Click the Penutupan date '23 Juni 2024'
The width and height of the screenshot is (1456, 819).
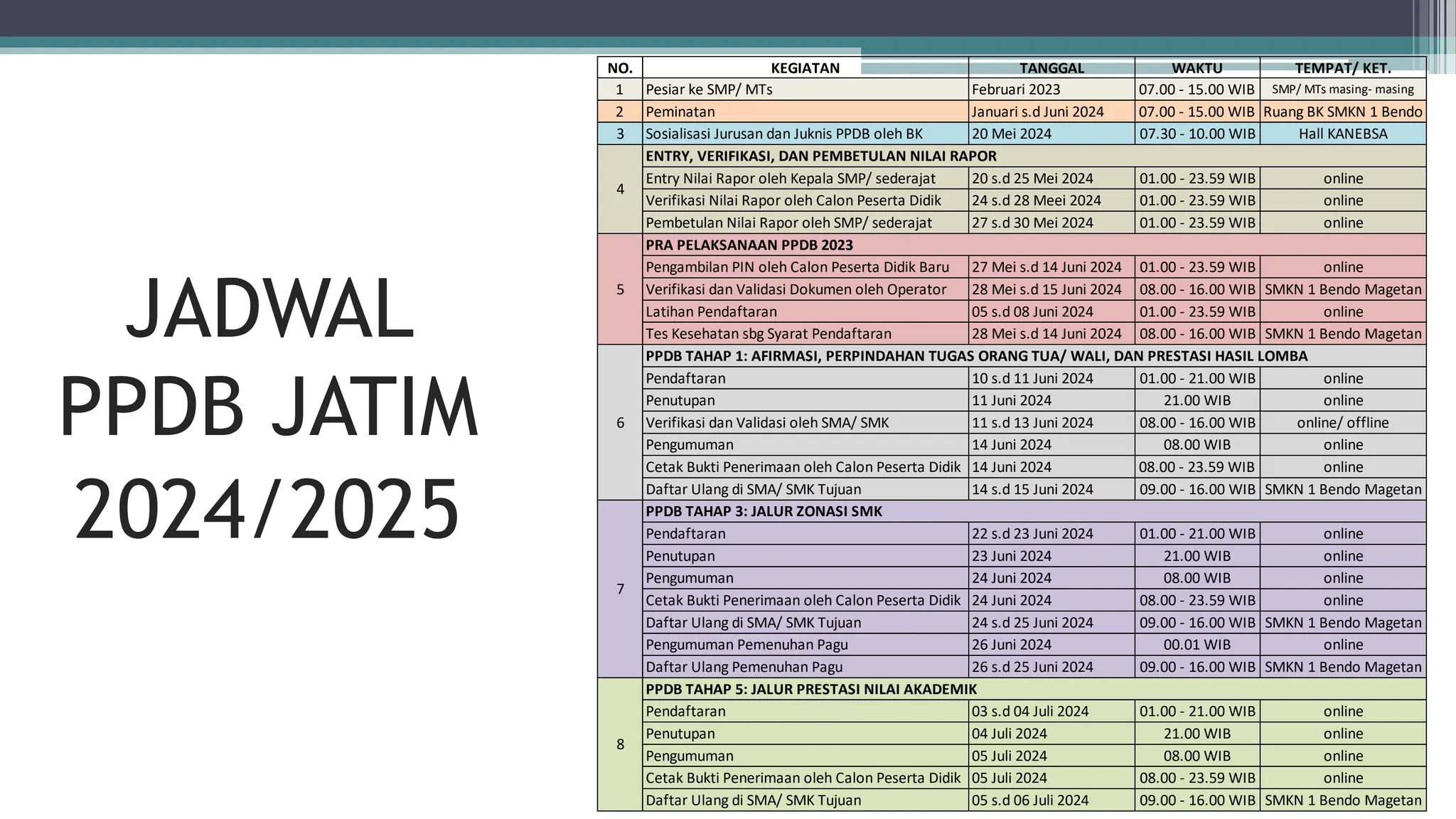click(1051, 556)
